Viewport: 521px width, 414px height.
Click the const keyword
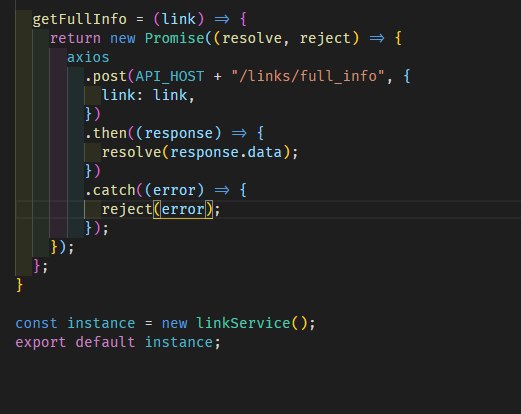click(x=36, y=323)
